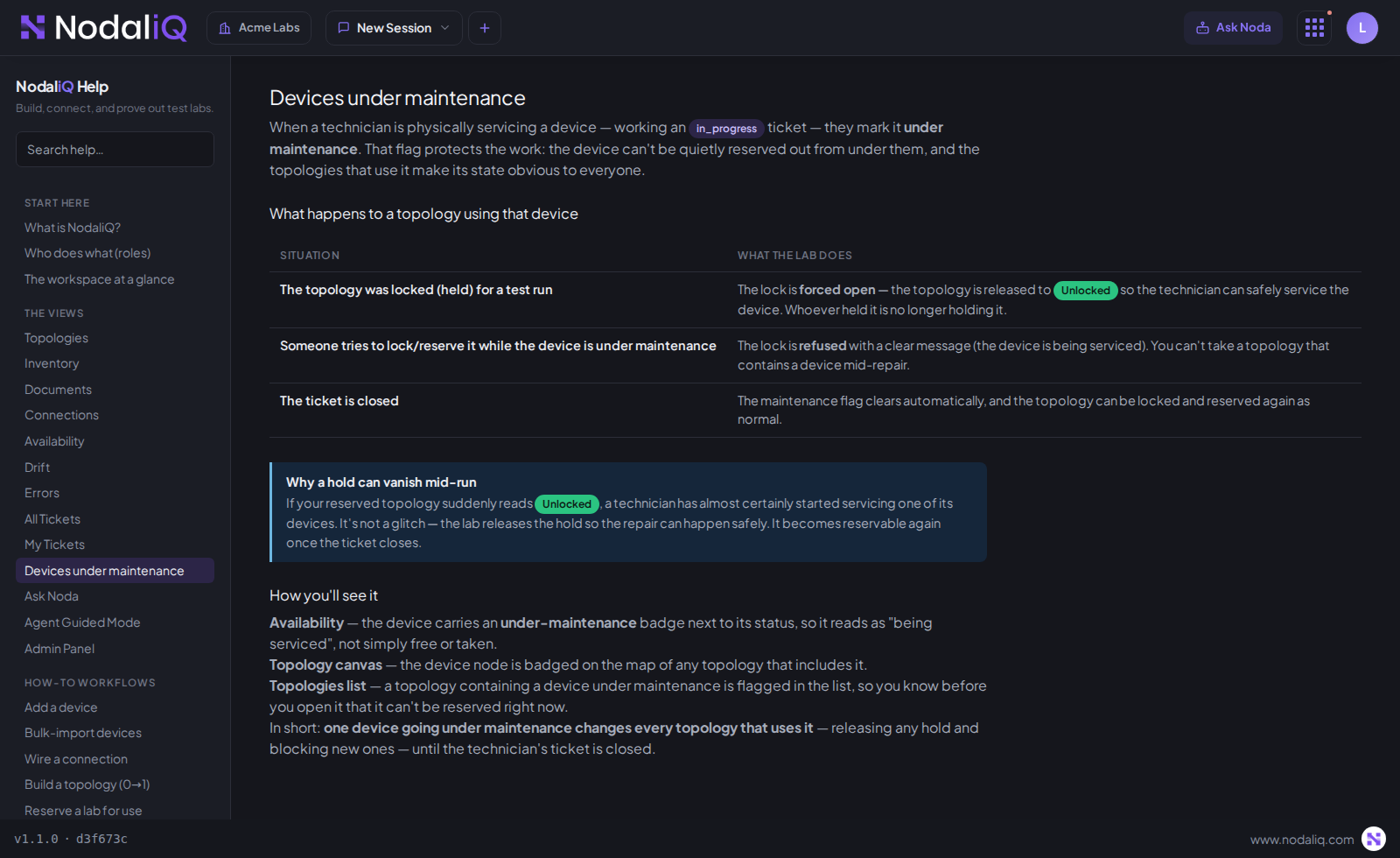Open Ask Noda from the top bar
The image size is (1400, 858).
tap(1233, 28)
